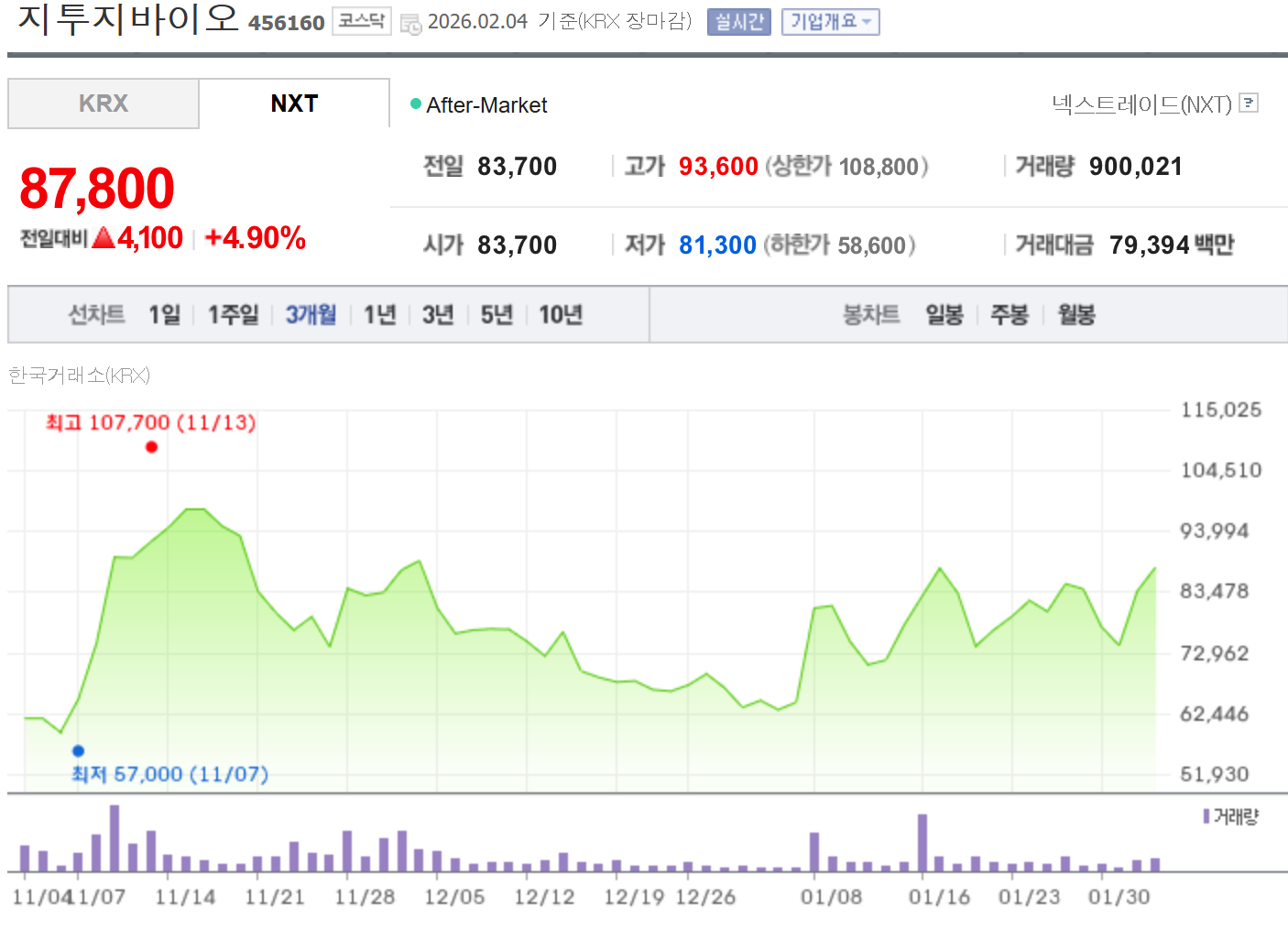
Task: Click the 한국거래소(KRX) chart label
Action: (x=79, y=375)
